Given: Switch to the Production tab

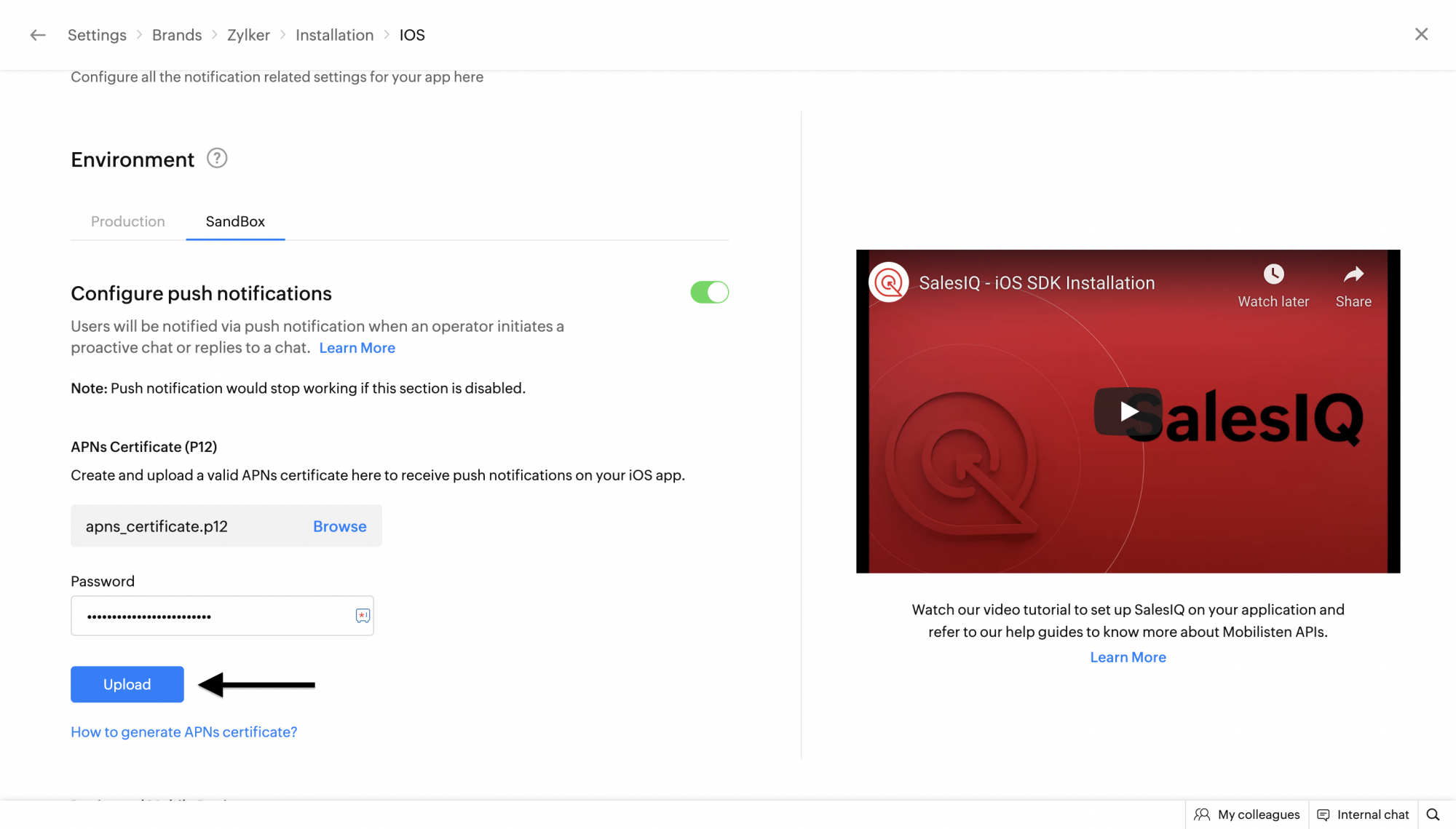Looking at the screenshot, I should (127, 221).
